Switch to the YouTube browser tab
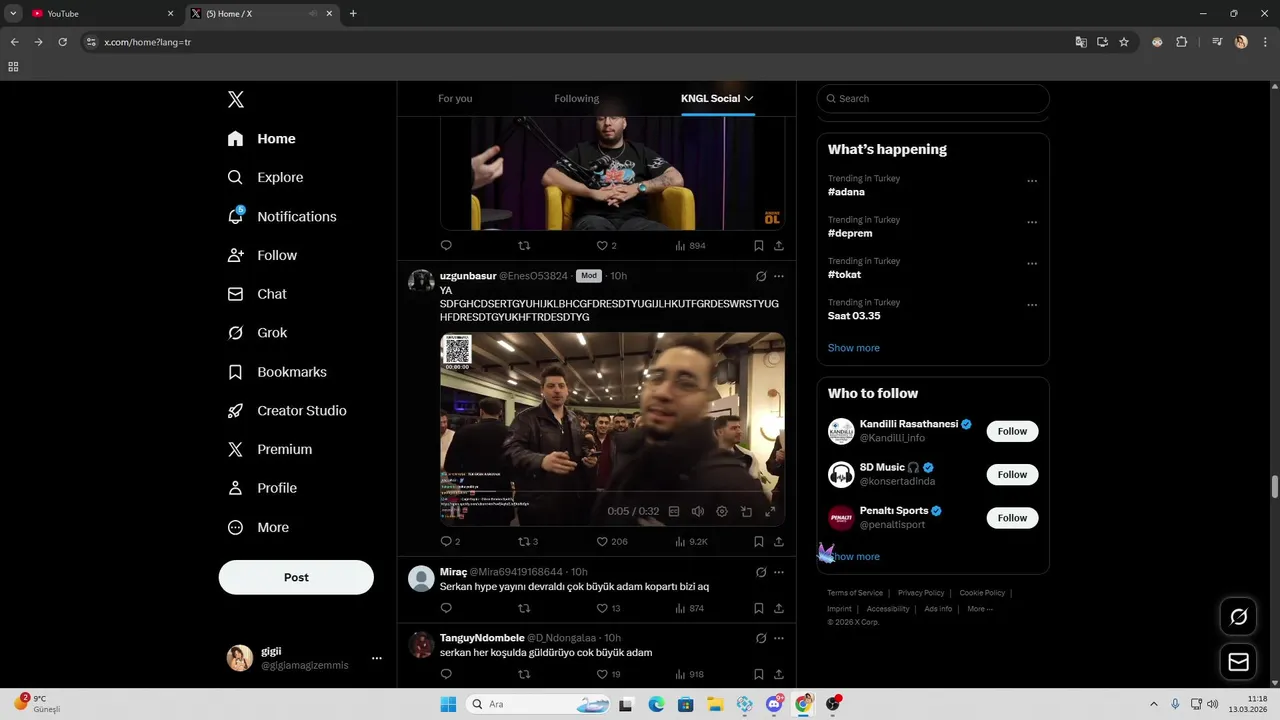The image size is (1280, 720). pyautogui.click(x=100, y=13)
